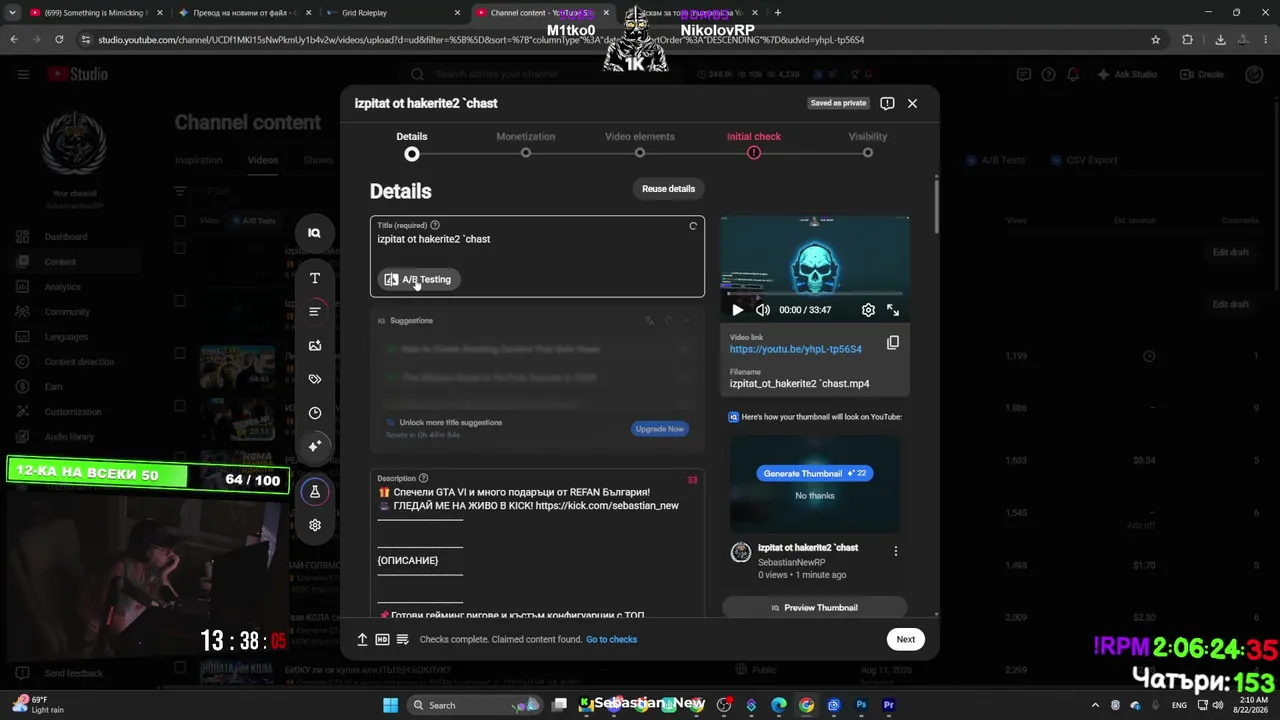Open the Go to checks link
The height and width of the screenshot is (720, 1280).
pos(611,640)
